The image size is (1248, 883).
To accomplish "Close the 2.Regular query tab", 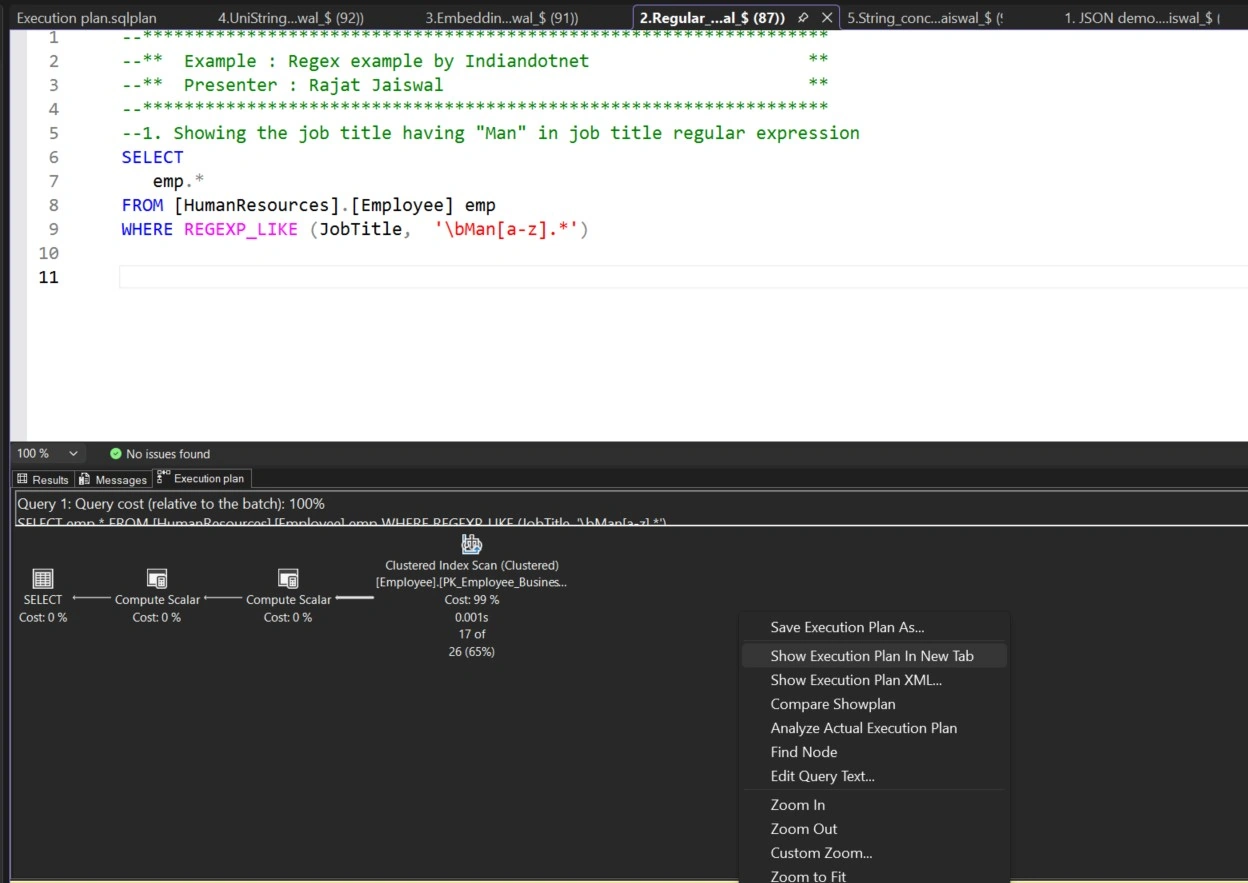I will [x=827, y=18].
